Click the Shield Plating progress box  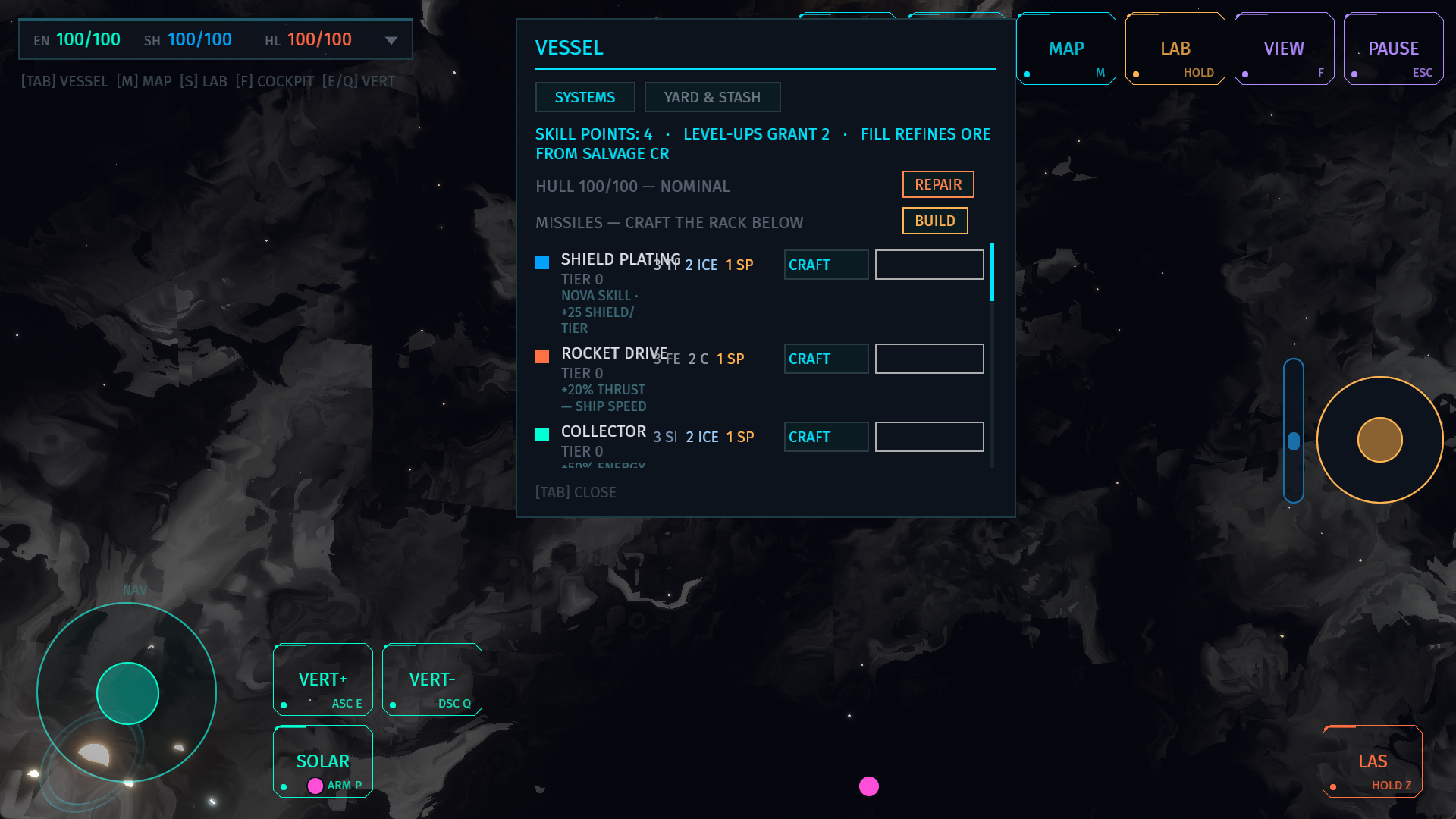pos(929,265)
